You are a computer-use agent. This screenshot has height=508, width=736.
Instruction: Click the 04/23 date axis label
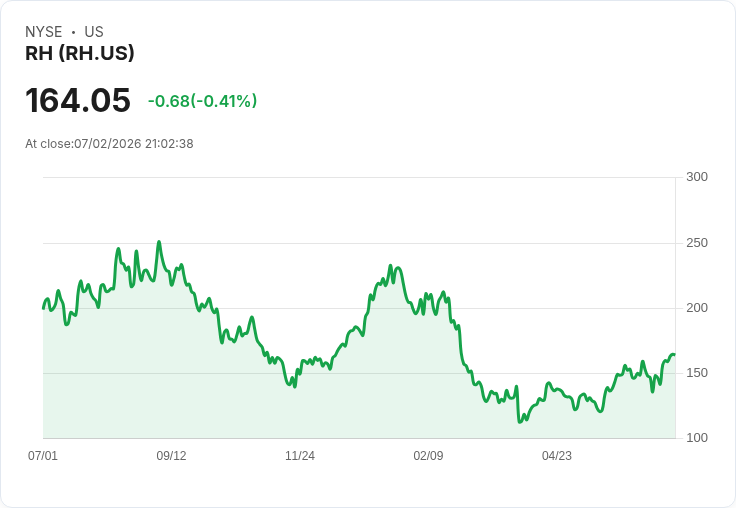557,455
